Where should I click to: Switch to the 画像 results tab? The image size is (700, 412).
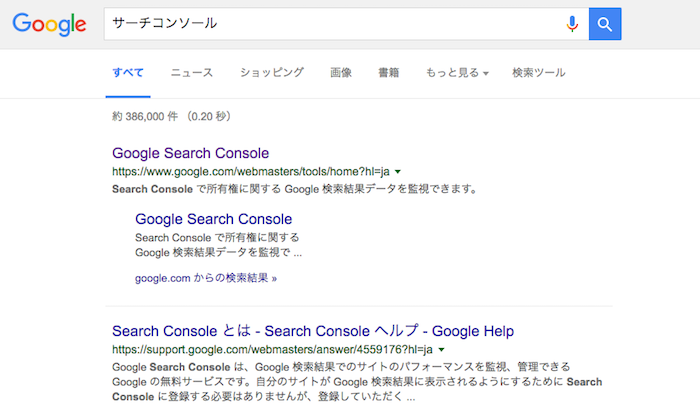(x=341, y=73)
